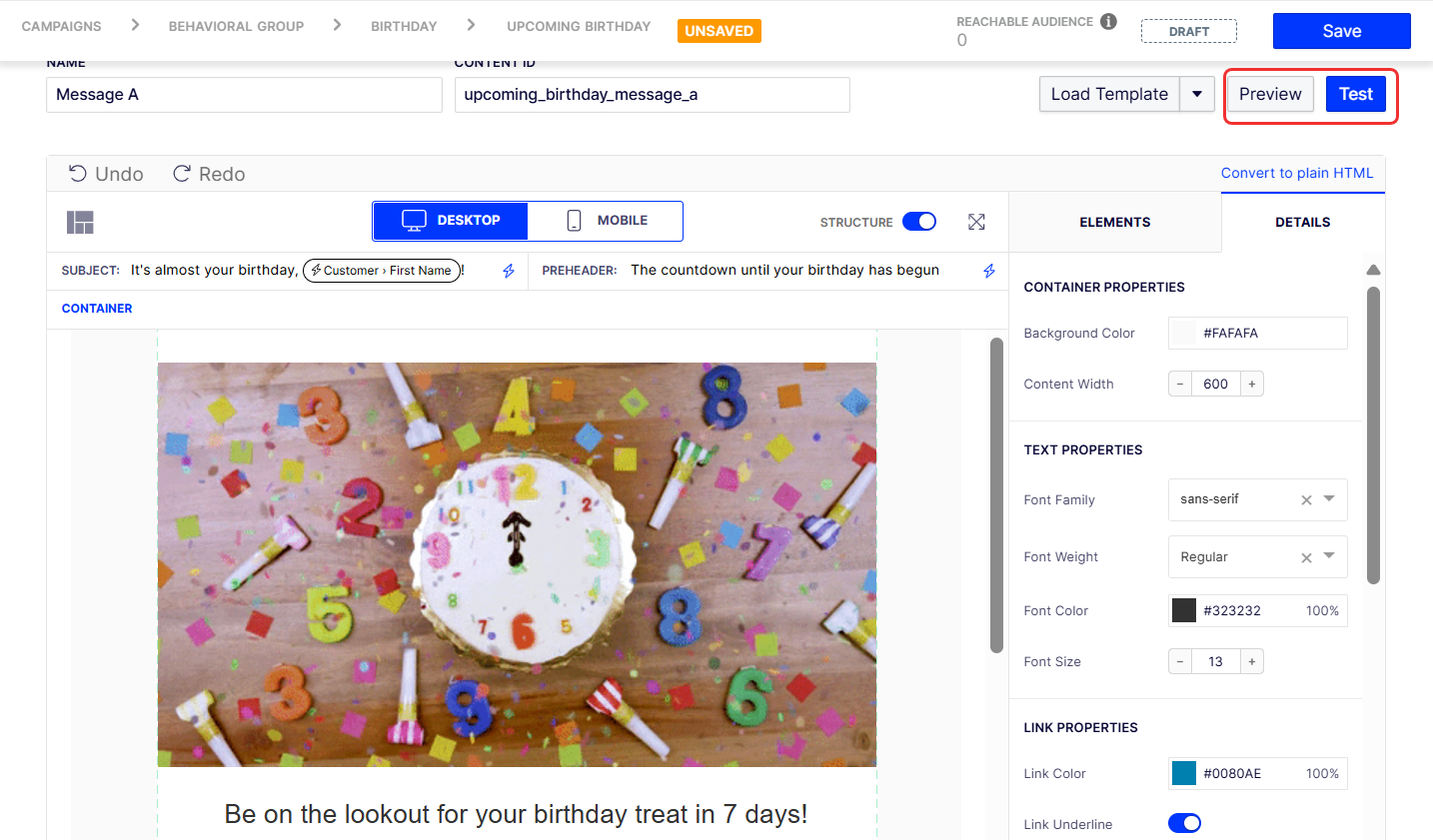The width and height of the screenshot is (1433, 840).
Task: Undo the last edit
Action: click(106, 174)
